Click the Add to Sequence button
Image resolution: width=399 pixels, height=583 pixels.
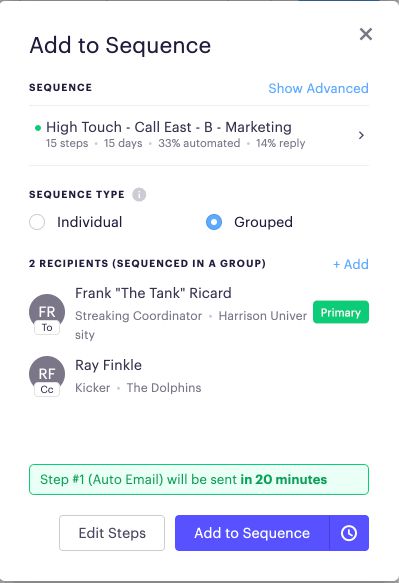point(252,533)
